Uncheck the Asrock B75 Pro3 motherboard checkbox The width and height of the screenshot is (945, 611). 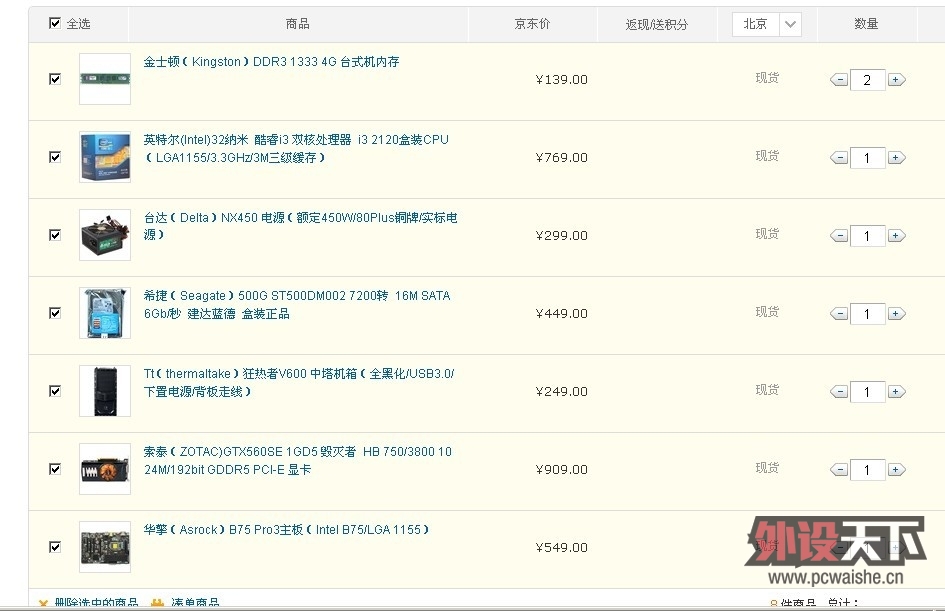pyautogui.click(x=55, y=547)
